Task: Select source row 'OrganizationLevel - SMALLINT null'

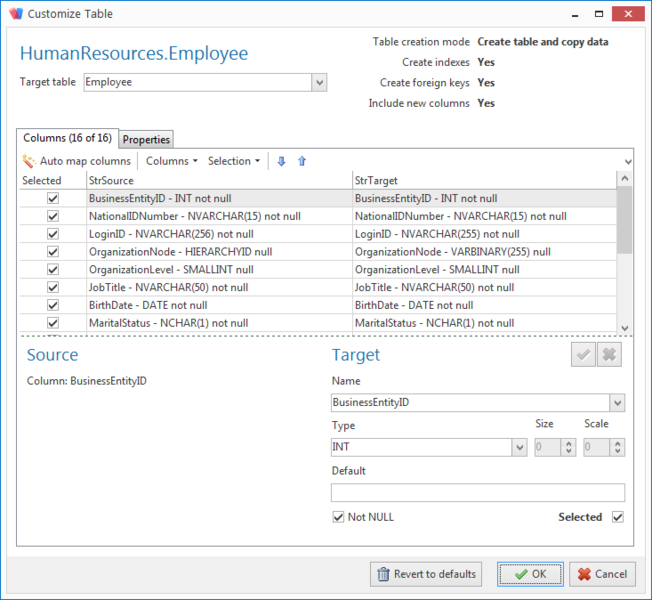Action: [x=219, y=270]
